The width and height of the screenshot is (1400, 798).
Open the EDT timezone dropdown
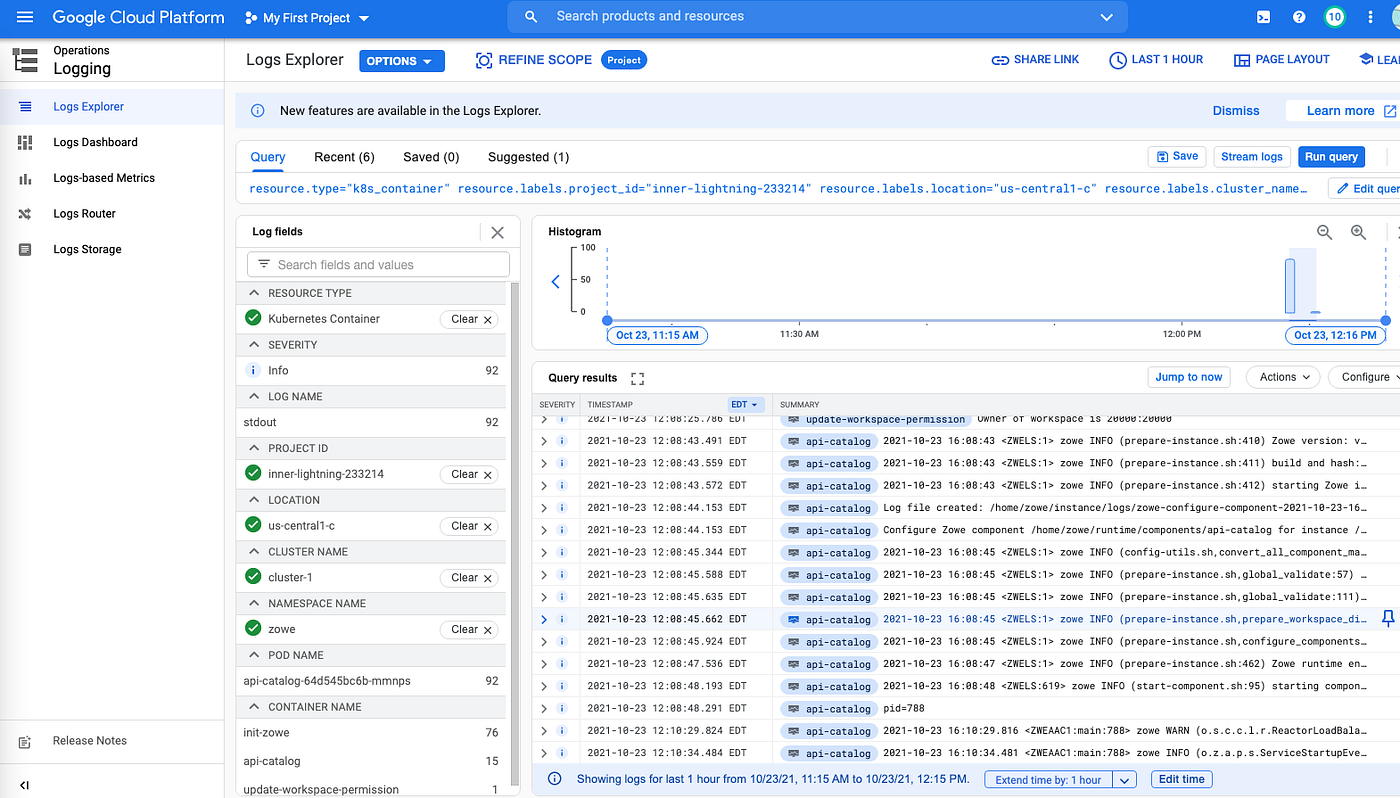[x=746, y=404]
